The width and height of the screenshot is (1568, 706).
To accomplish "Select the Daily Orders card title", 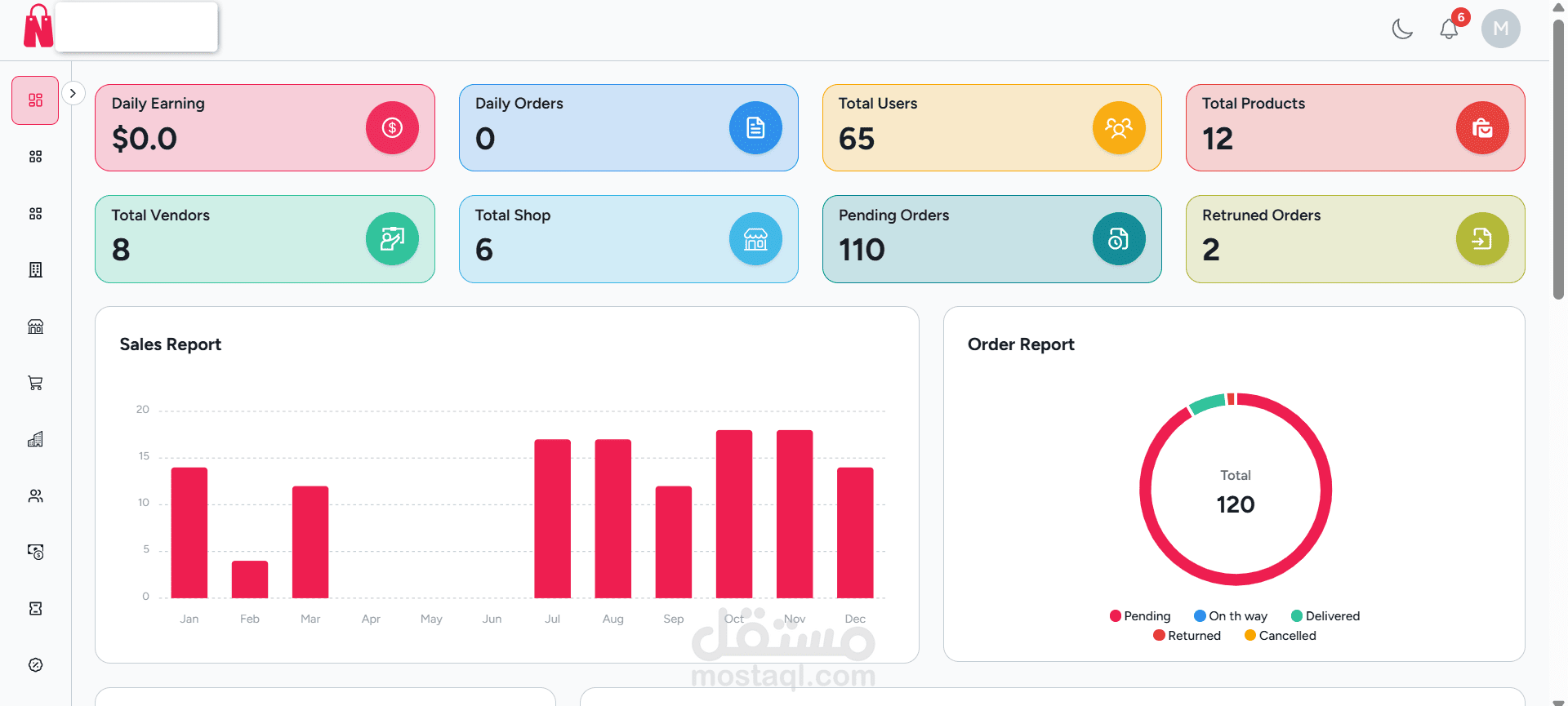I will (519, 104).
